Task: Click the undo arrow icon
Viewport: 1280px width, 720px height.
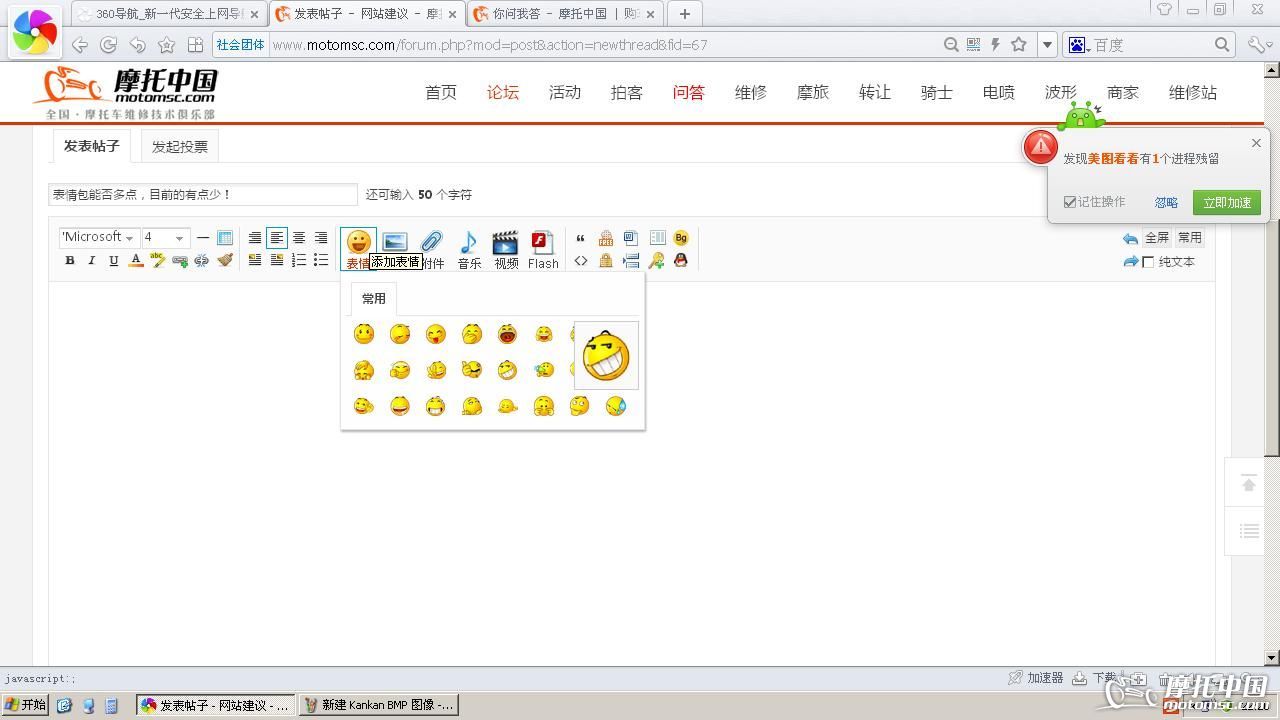Action: coord(1130,238)
